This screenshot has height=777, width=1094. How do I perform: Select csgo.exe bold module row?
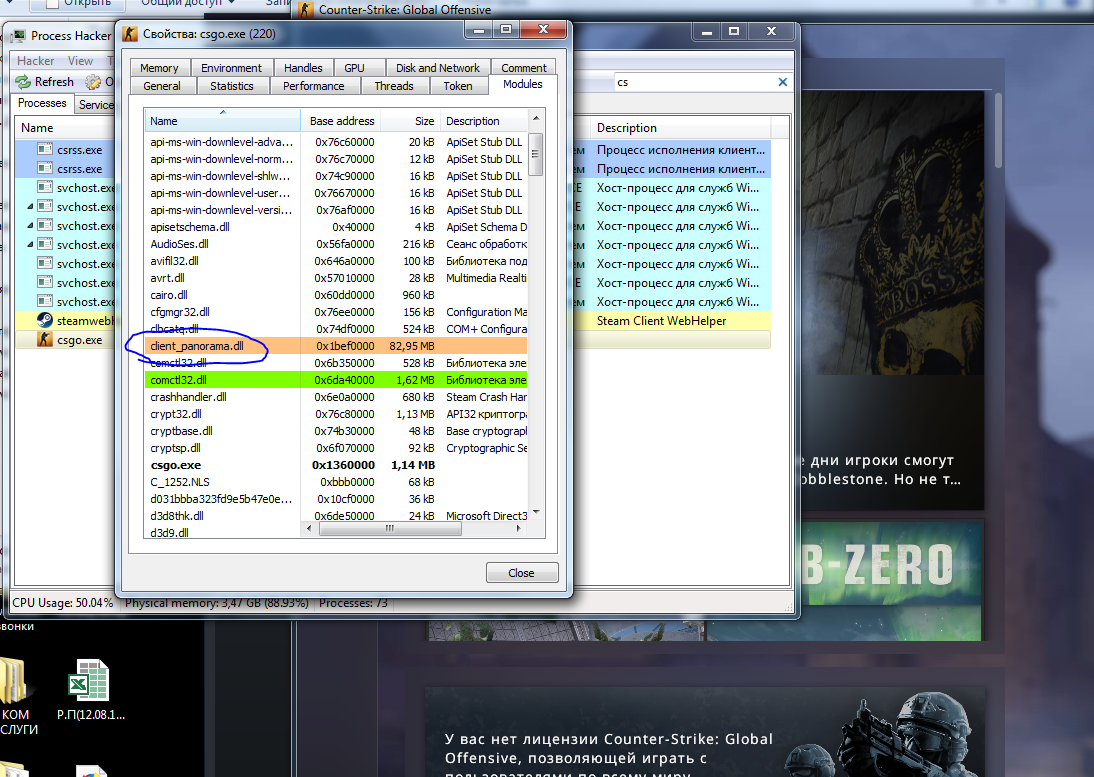(x=336, y=465)
